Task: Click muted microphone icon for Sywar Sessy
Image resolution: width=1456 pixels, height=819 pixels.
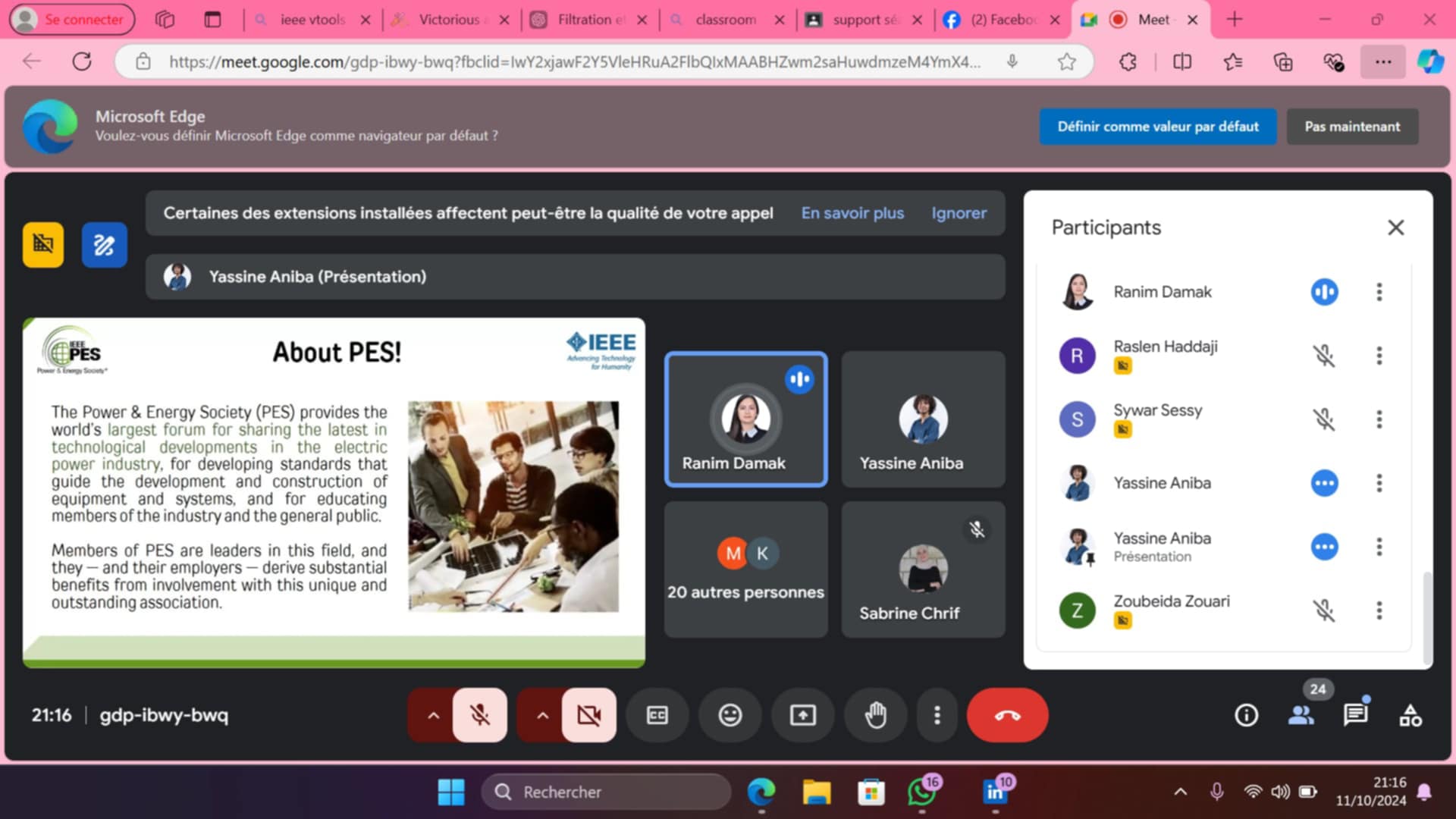Action: [1324, 419]
